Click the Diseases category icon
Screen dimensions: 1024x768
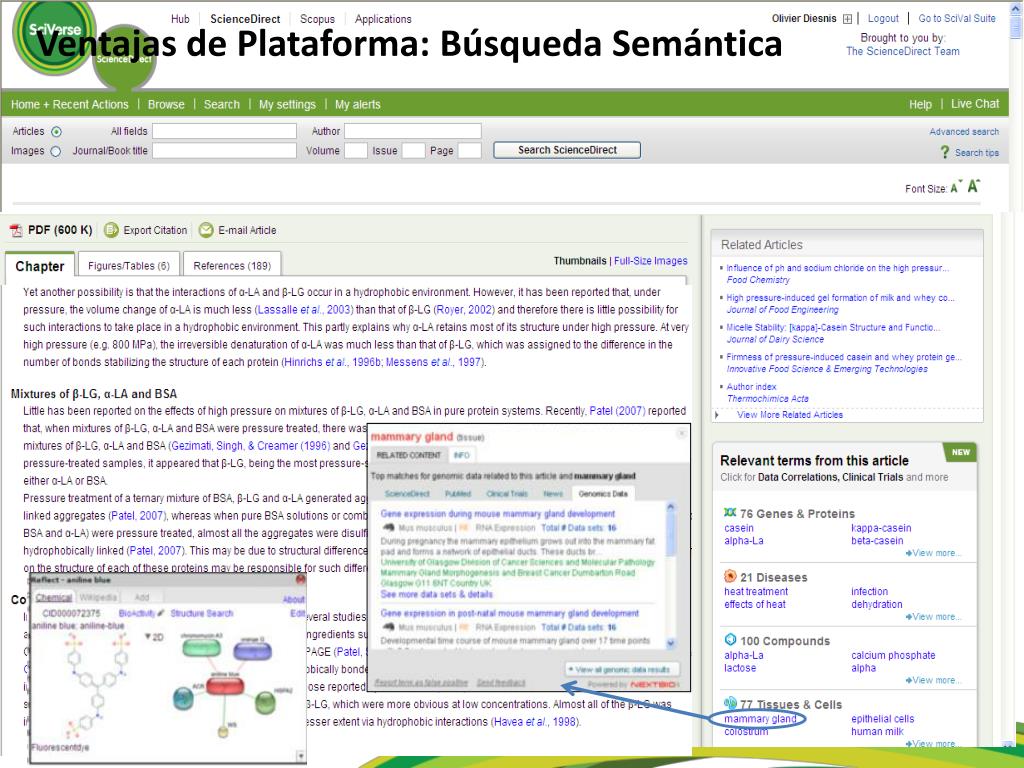click(x=730, y=576)
